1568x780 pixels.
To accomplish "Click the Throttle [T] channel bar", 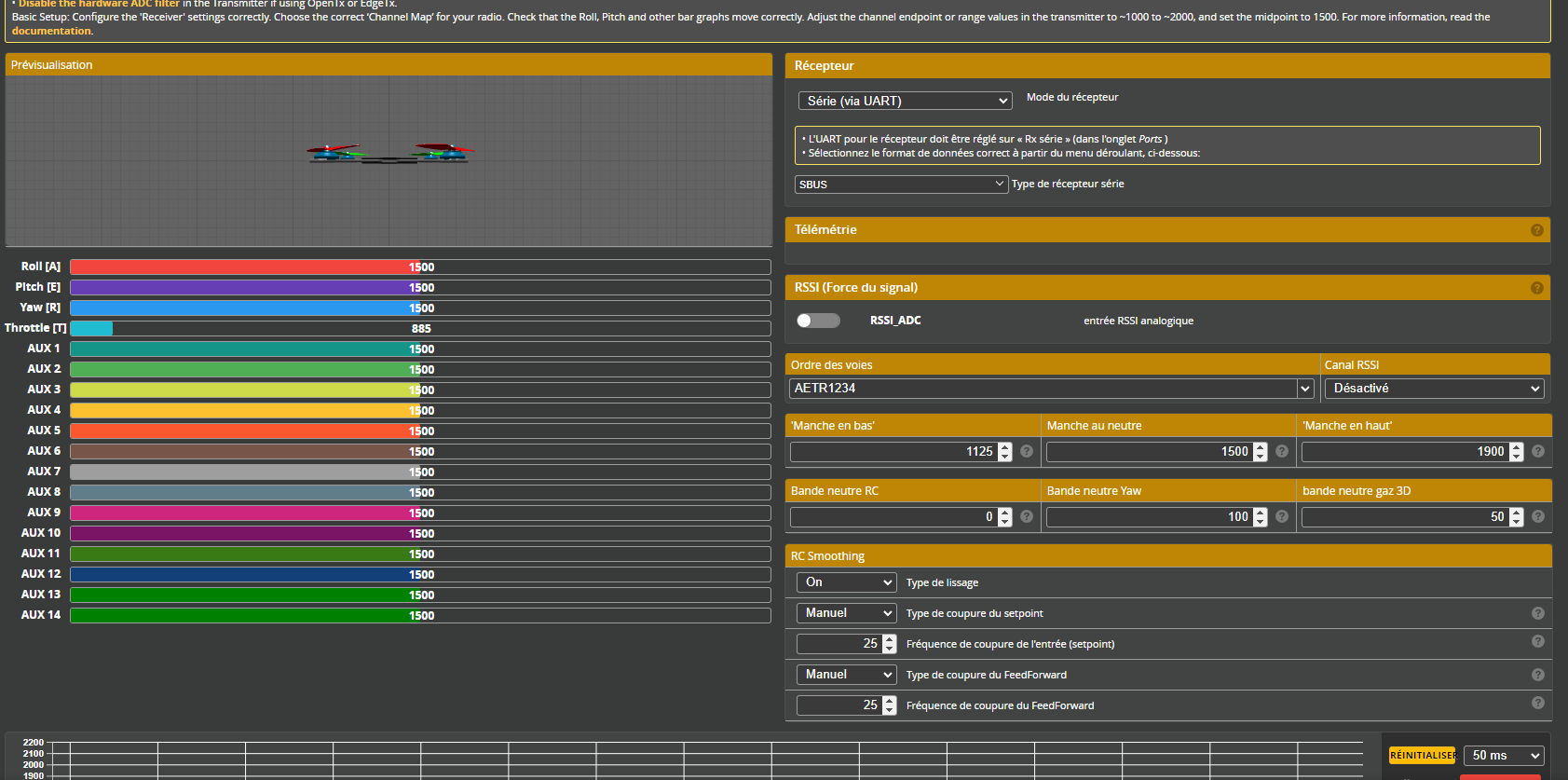I will point(420,329).
